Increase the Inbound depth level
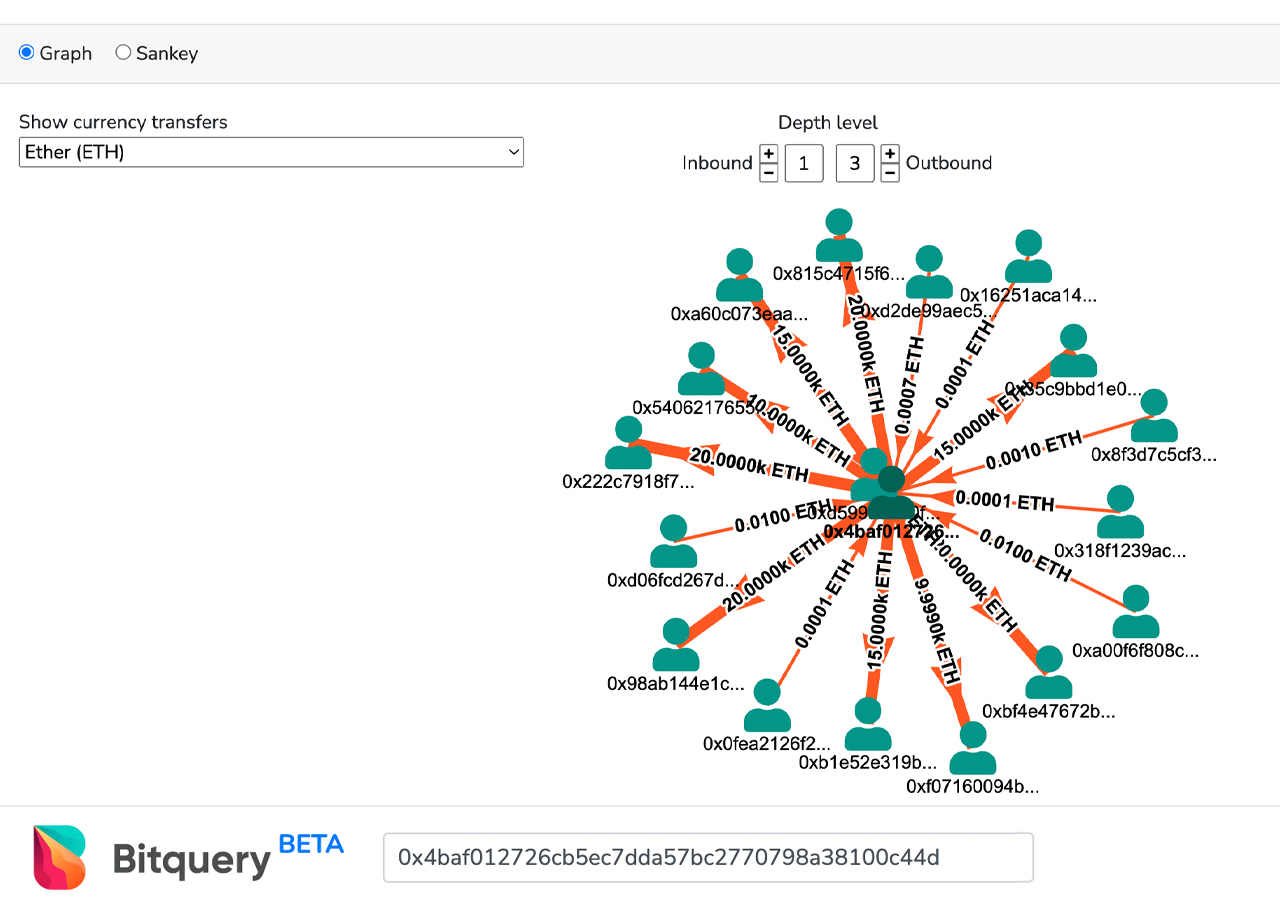1280x900 pixels. 768,154
